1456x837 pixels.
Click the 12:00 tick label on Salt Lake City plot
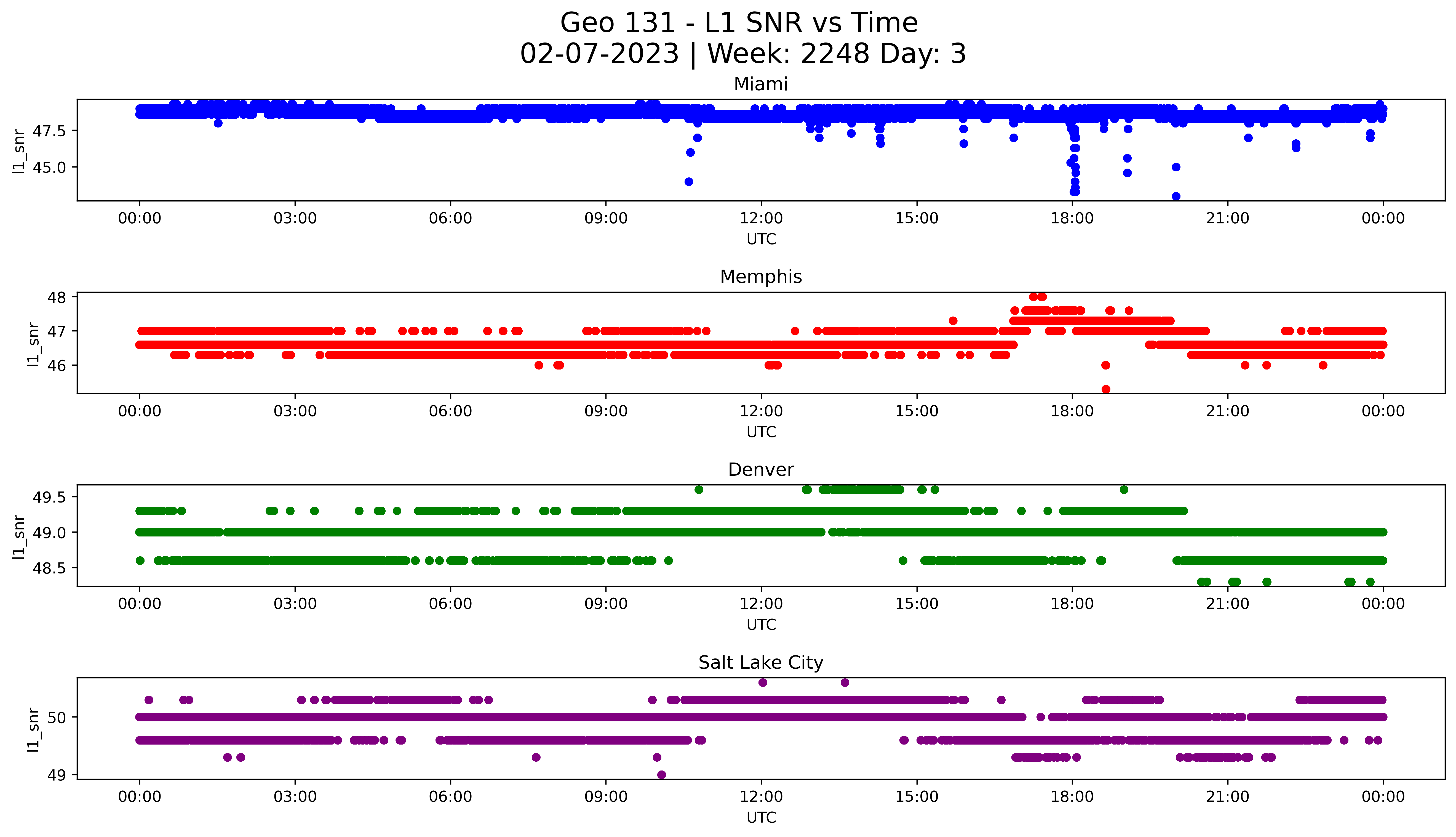[x=761, y=797]
